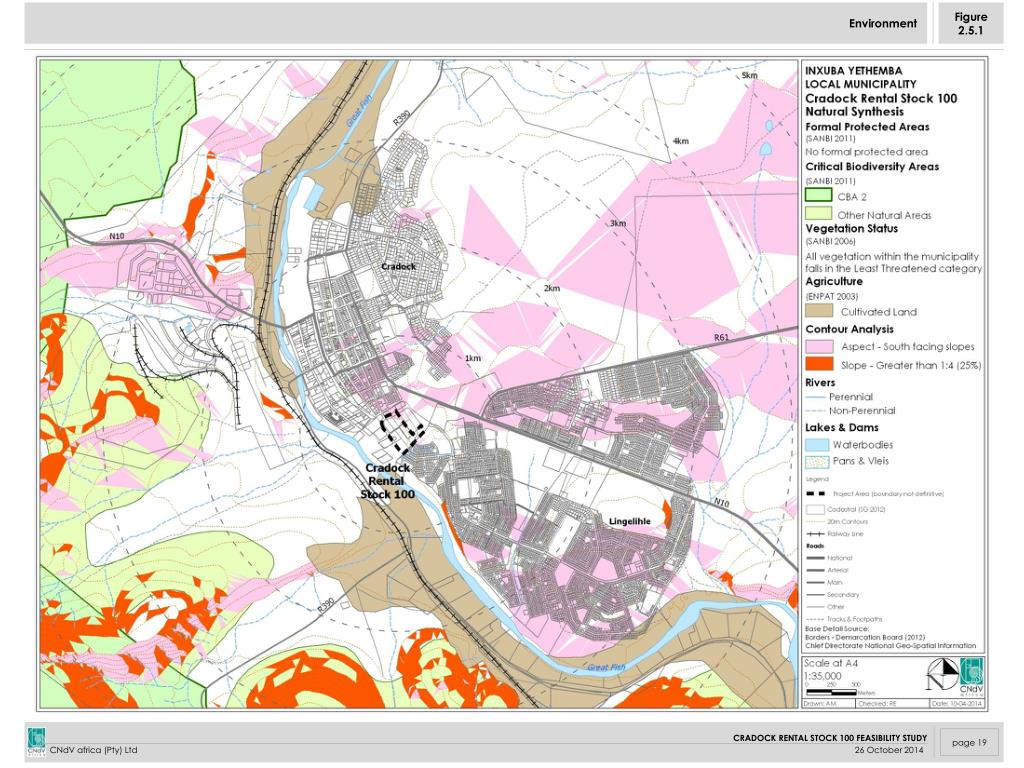The height and width of the screenshot is (768, 1024).
Task: Click the Cradock Rental Stock 100 map label
Action: click(388, 481)
